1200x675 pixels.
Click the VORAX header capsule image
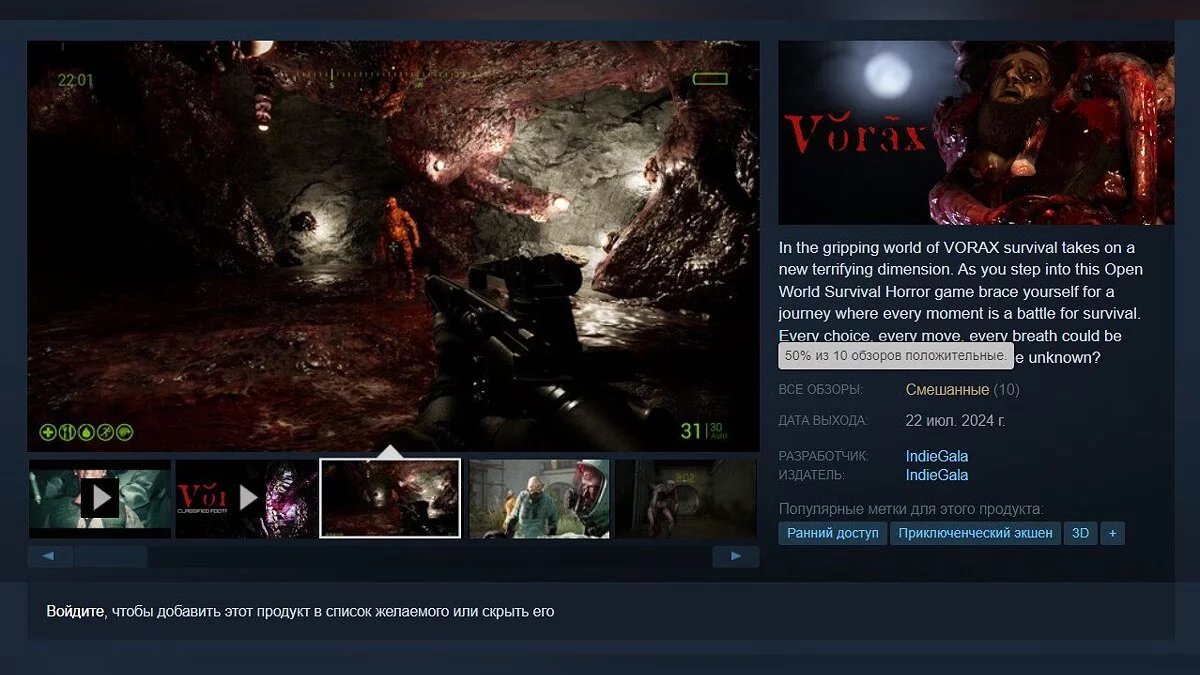976,133
